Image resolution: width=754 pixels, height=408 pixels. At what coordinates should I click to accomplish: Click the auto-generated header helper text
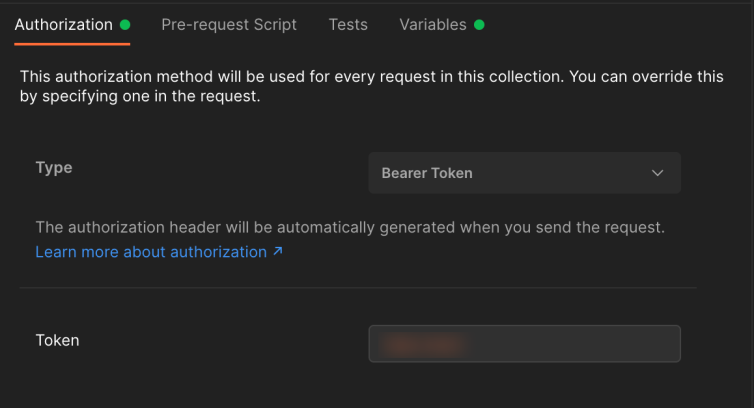(349, 227)
